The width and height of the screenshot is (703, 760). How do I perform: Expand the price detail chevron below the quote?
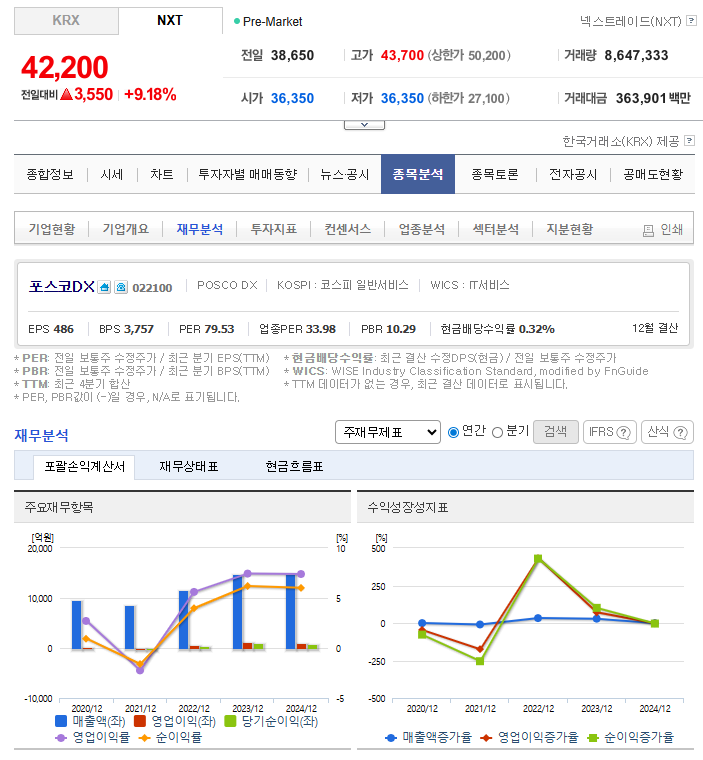[365, 125]
